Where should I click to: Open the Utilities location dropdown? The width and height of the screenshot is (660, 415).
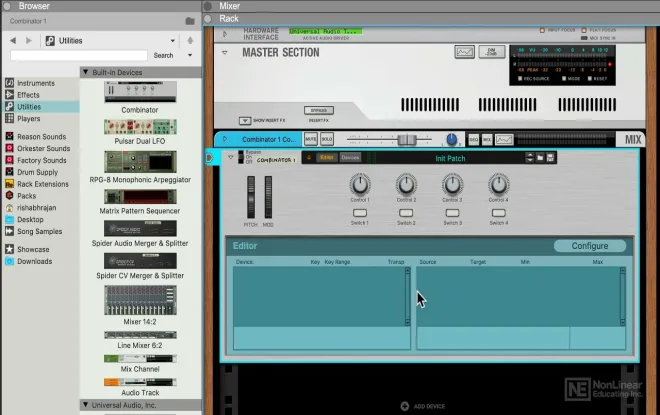tap(173, 41)
